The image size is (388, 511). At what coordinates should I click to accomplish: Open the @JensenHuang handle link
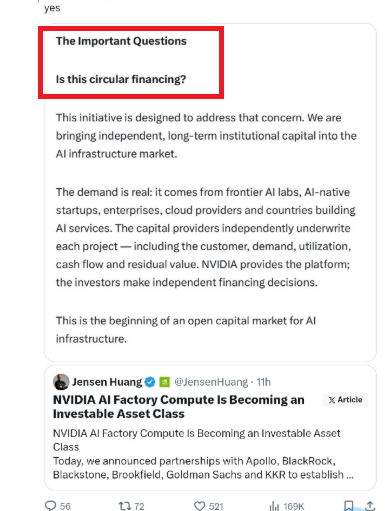coord(211,382)
